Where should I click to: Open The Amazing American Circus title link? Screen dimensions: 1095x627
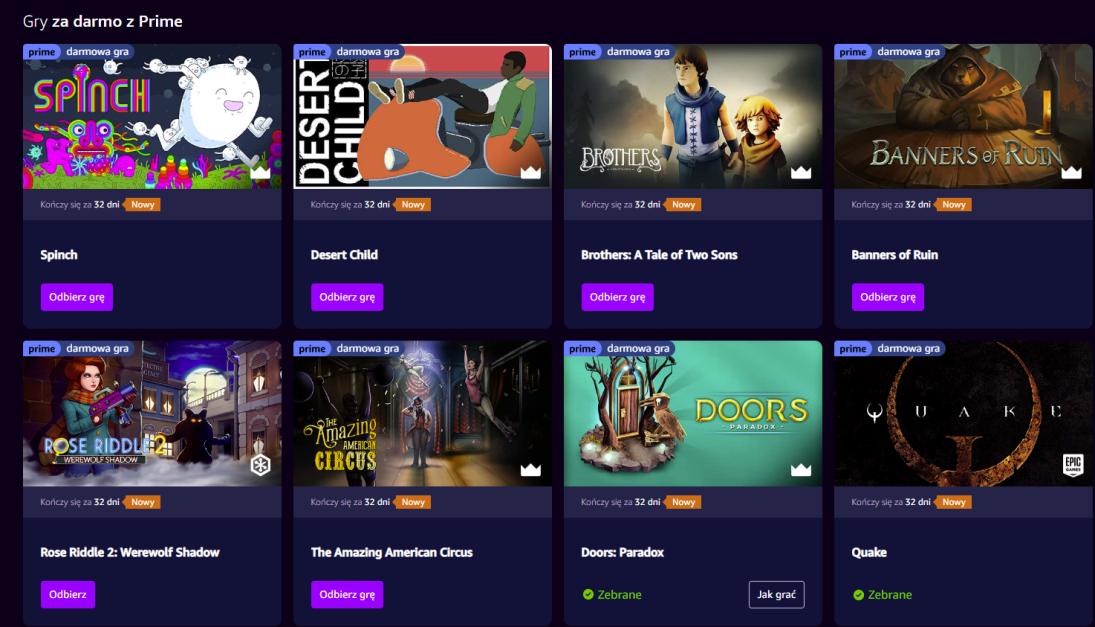pyautogui.click(x=392, y=552)
